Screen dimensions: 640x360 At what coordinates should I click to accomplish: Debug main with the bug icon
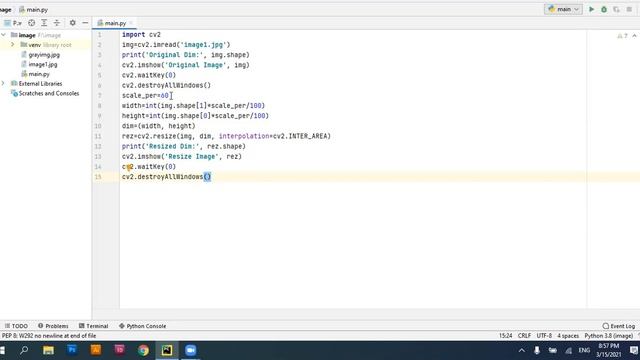[604, 9]
